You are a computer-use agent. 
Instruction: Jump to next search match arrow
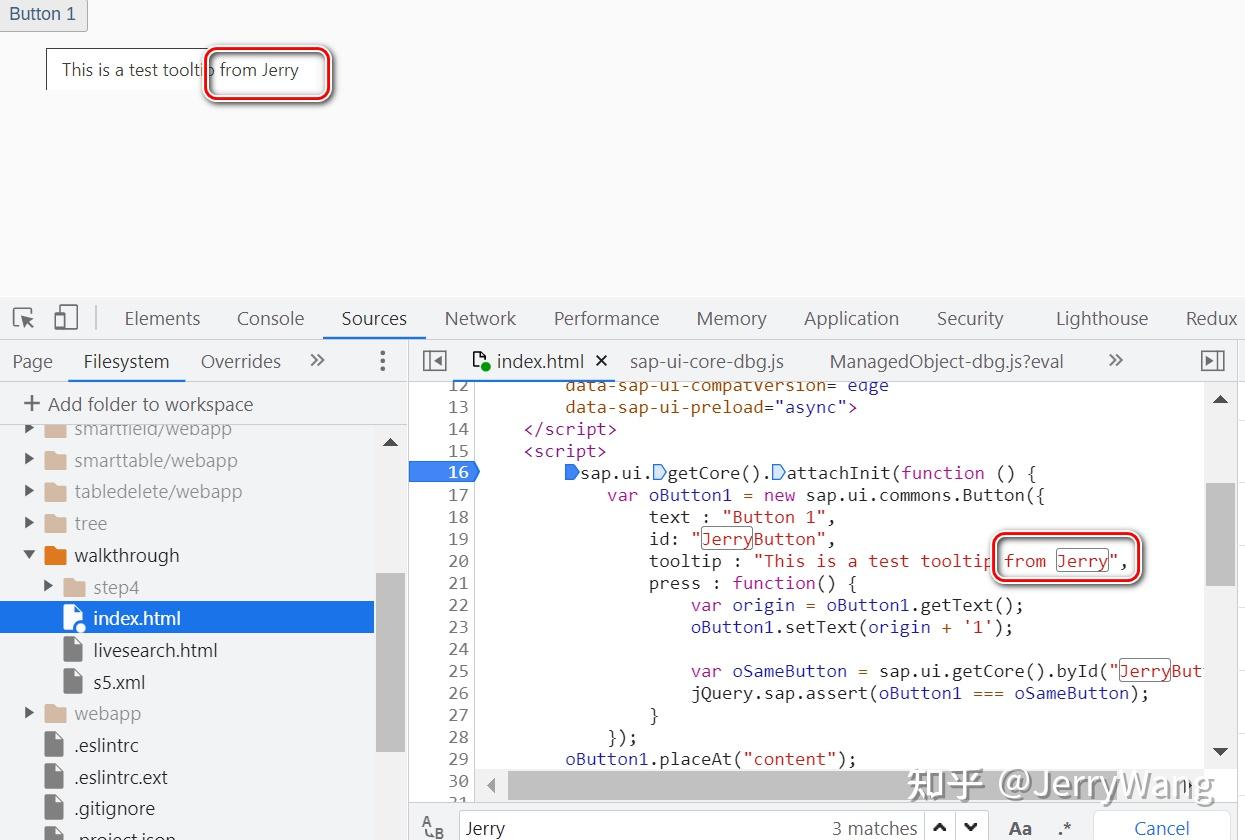970,827
